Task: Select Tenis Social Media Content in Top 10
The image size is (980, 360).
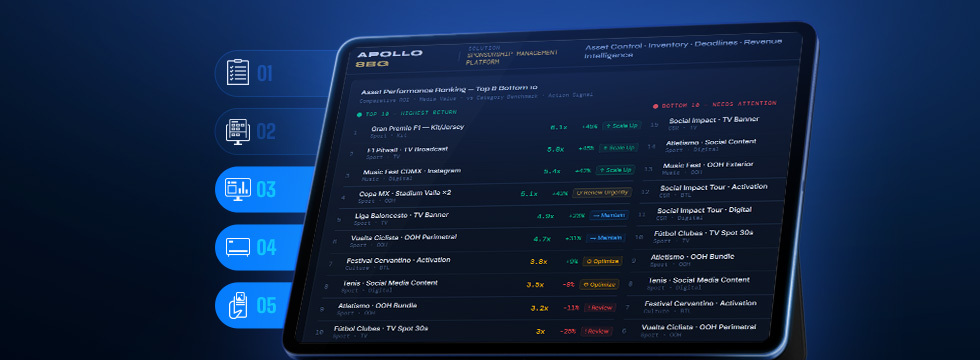Action: click(471, 287)
